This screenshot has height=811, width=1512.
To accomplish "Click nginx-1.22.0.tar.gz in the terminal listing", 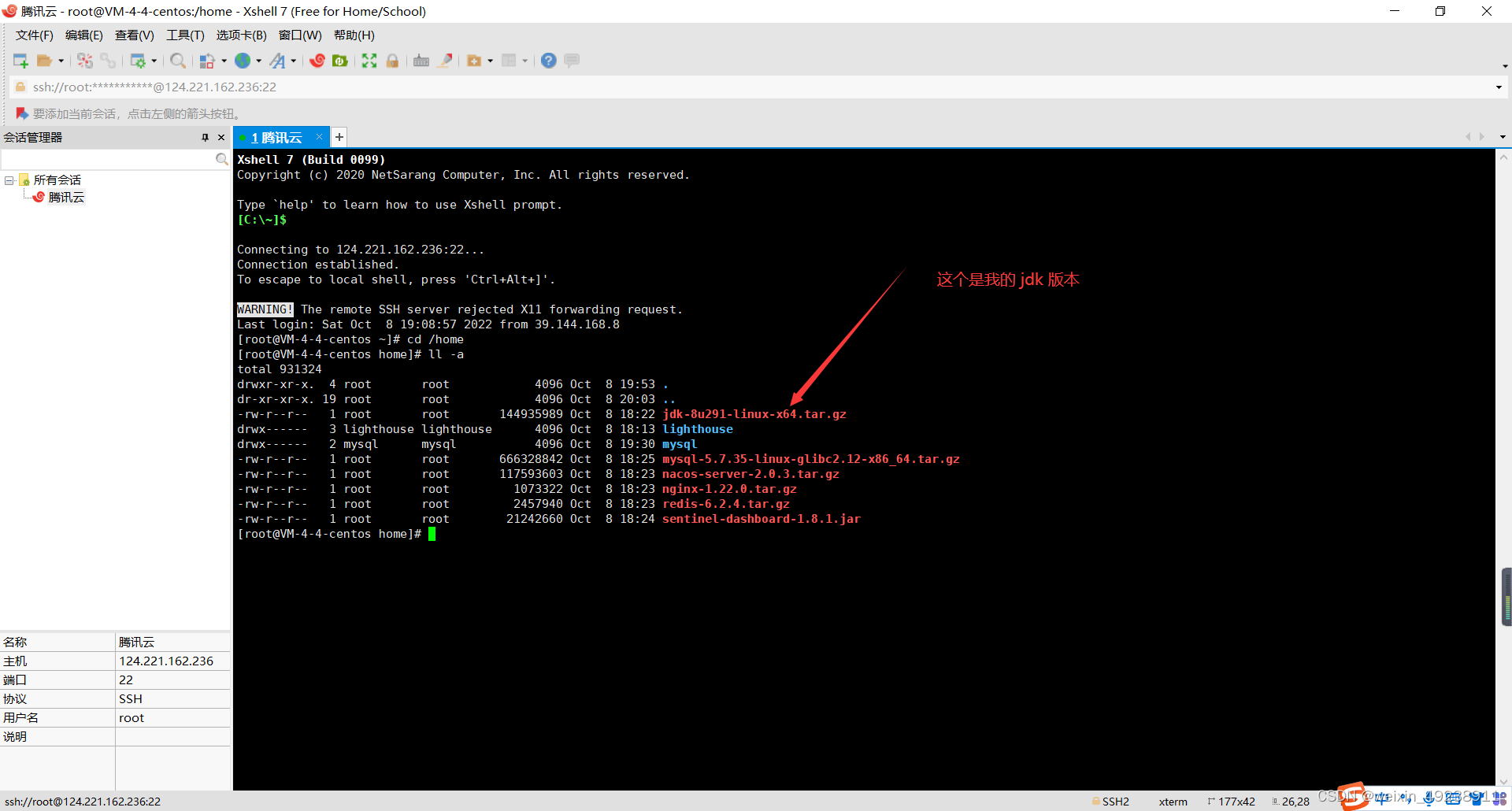I will [x=729, y=489].
